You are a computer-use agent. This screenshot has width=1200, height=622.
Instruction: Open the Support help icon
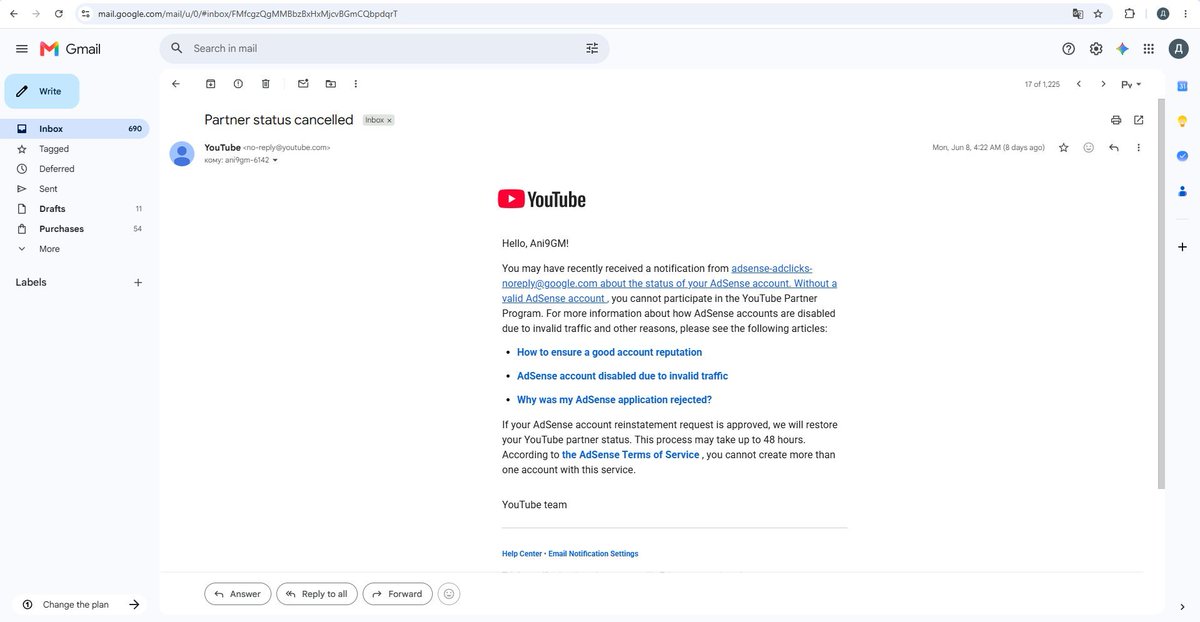(x=1069, y=48)
